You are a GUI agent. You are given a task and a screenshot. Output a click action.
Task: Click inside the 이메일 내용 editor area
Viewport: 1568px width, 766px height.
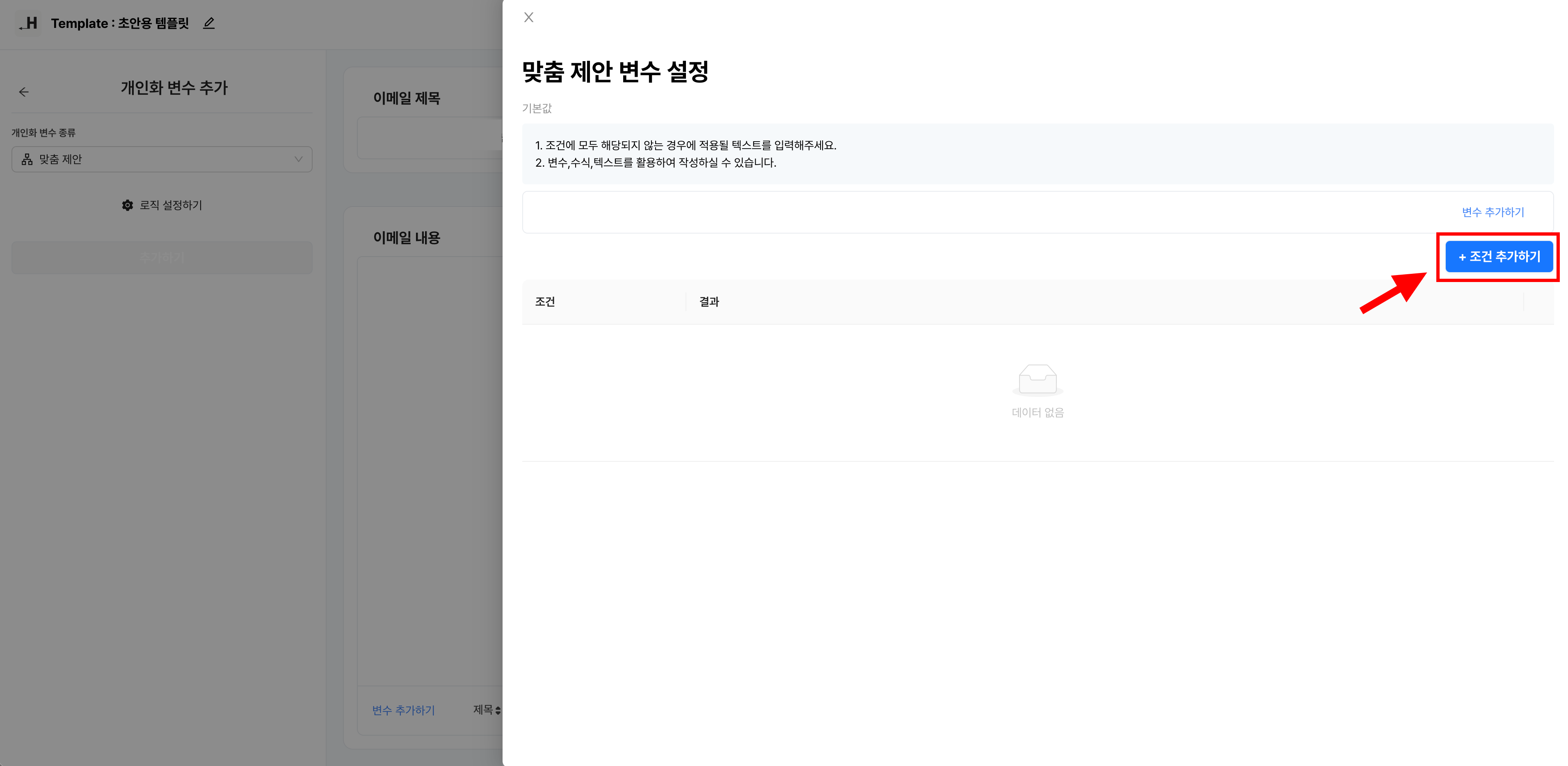[x=429, y=469]
